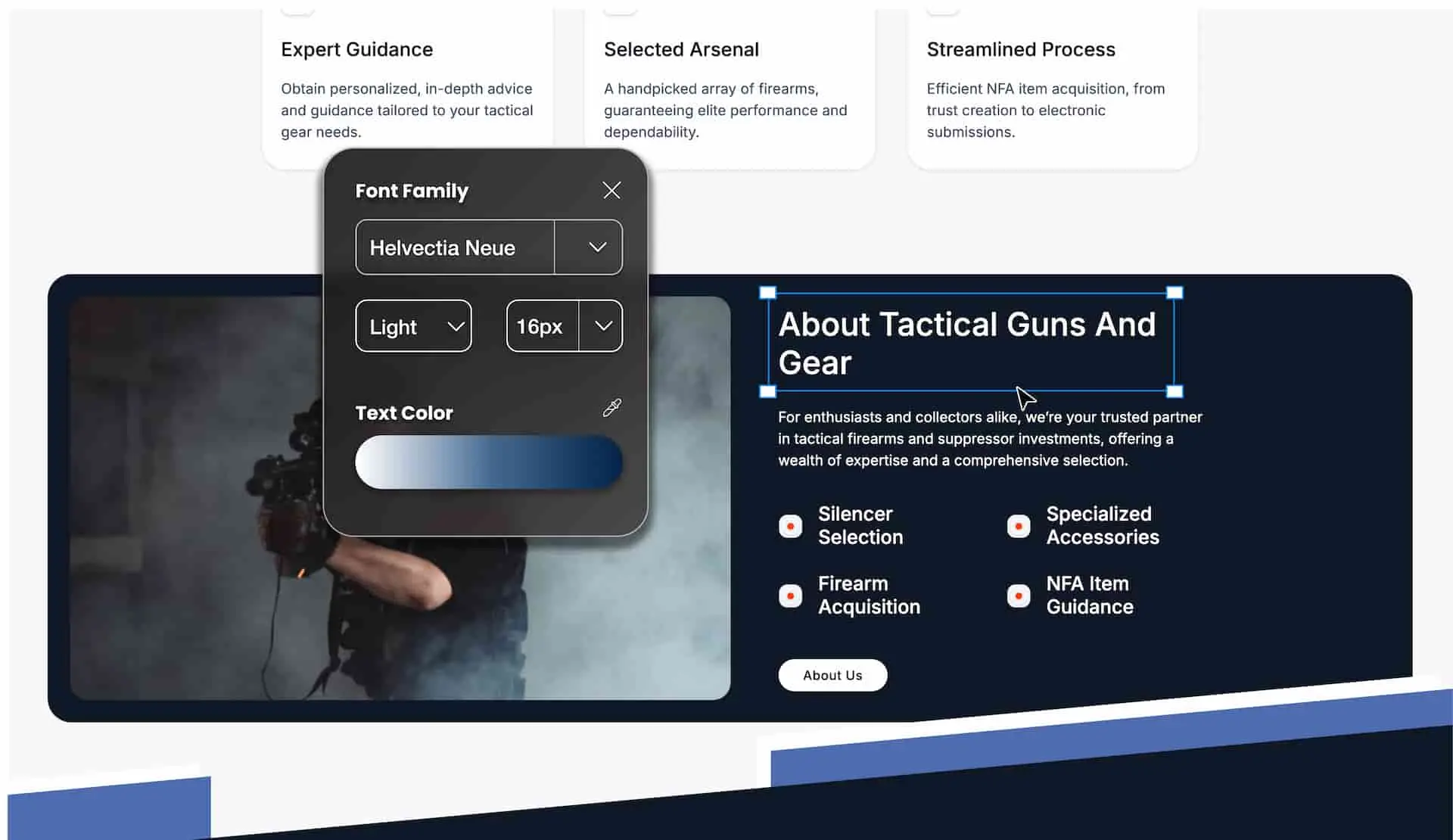The width and height of the screenshot is (1453, 840).
Task: Pick a color on Text Color gradient
Action: point(489,462)
